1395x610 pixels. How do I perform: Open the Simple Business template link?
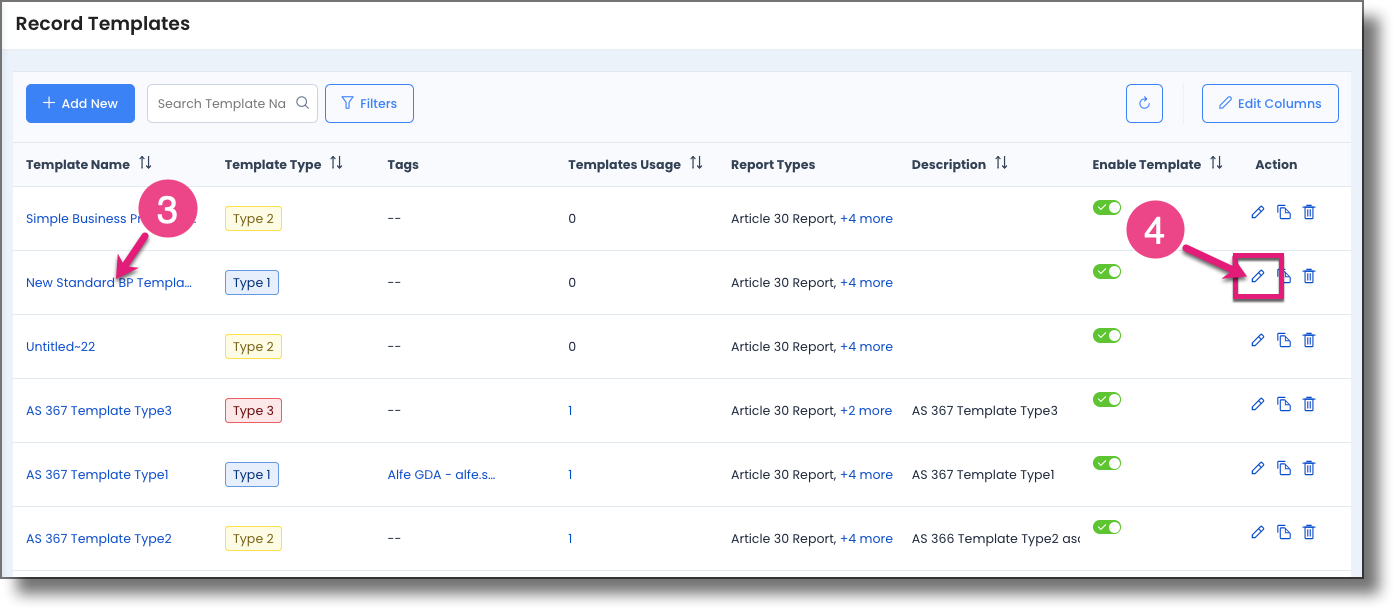coord(85,218)
